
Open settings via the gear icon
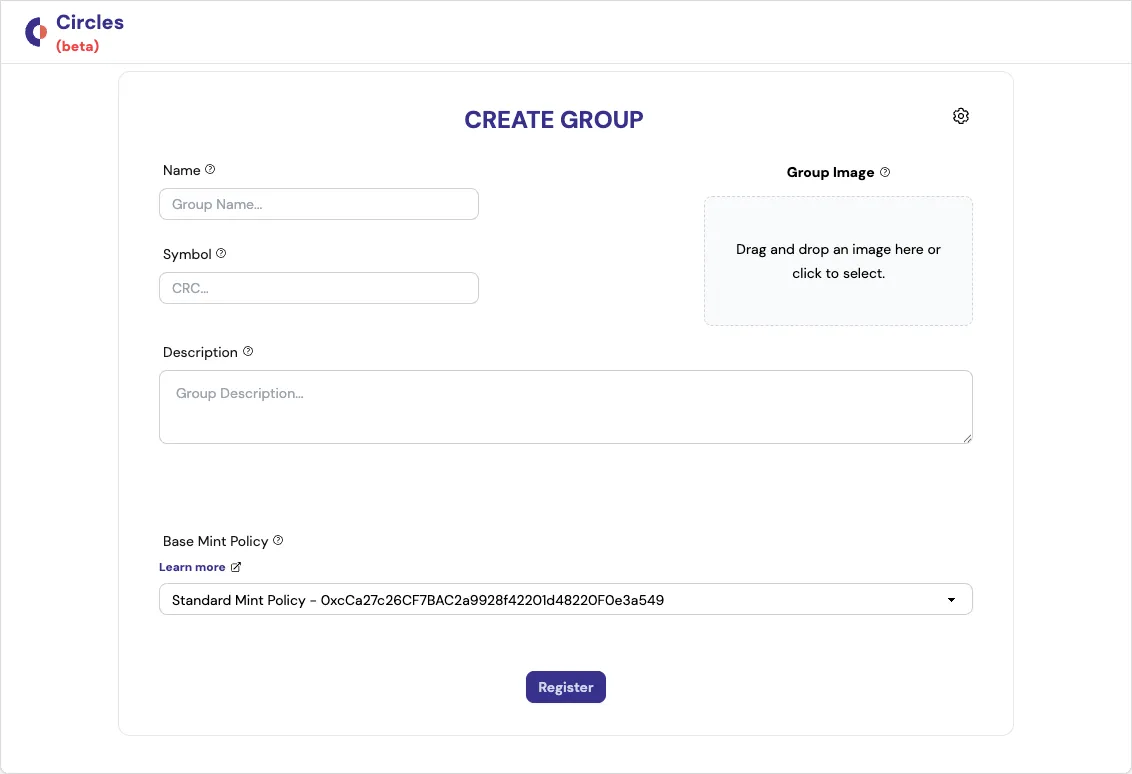click(961, 116)
